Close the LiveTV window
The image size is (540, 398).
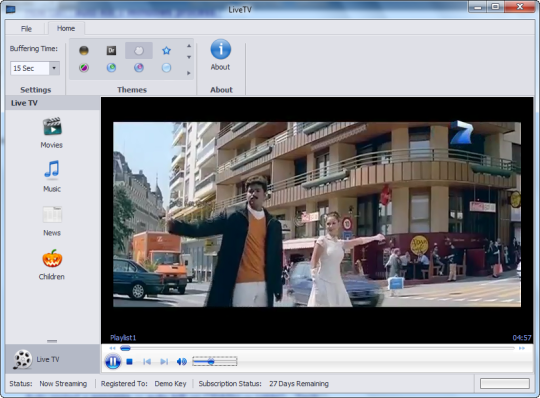[520, 7]
